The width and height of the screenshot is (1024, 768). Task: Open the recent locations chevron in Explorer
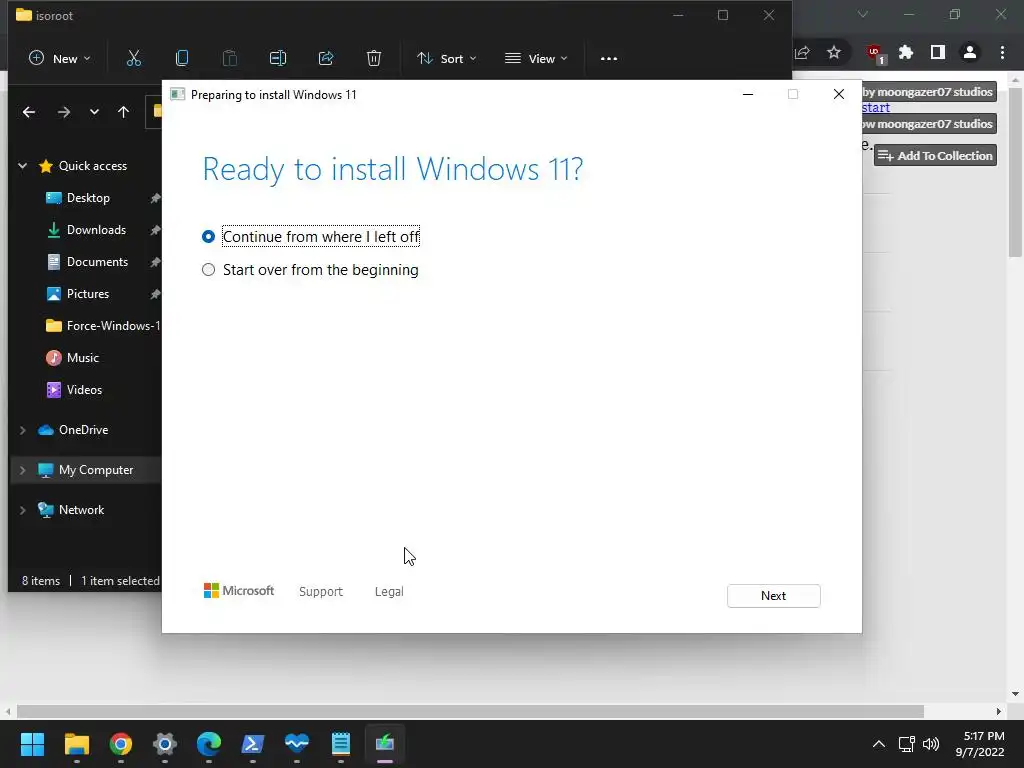click(x=94, y=112)
